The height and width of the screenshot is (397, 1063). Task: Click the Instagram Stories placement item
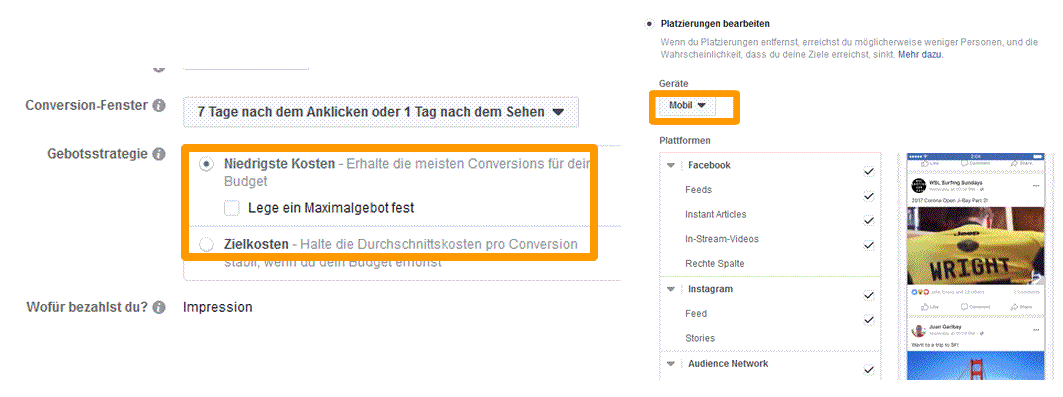tap(700, 338)
